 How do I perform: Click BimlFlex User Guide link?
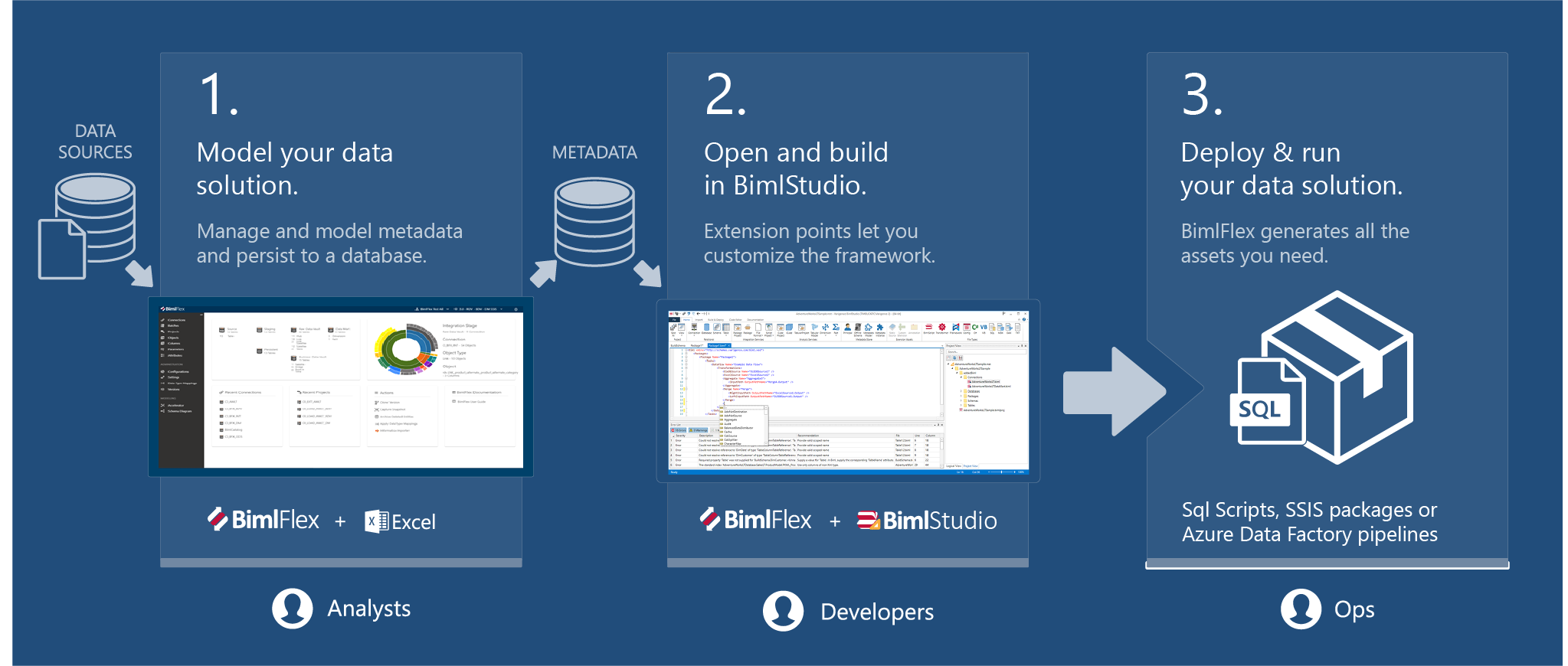(471, 401)
